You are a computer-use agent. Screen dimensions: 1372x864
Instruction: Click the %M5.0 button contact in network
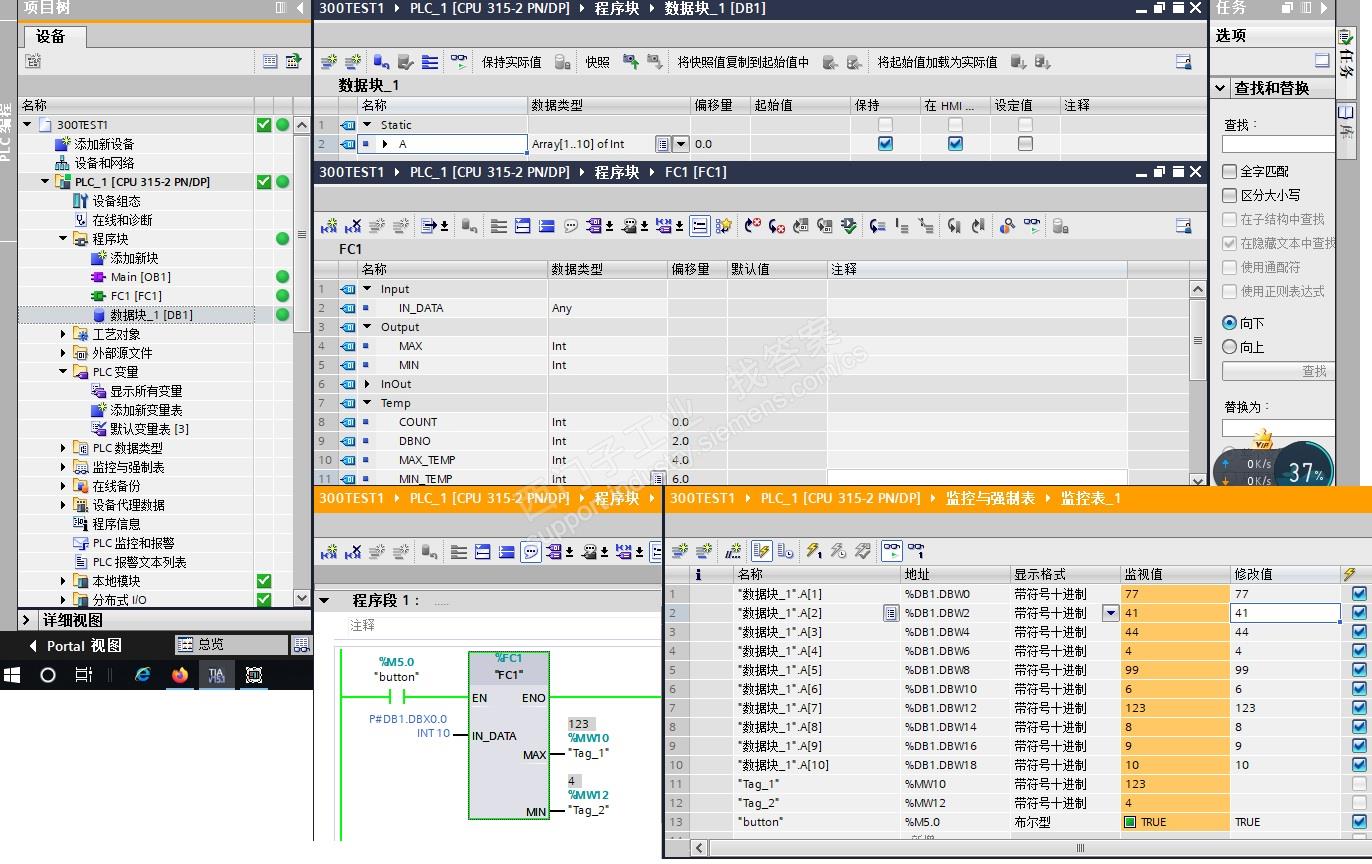coord(396,696)
